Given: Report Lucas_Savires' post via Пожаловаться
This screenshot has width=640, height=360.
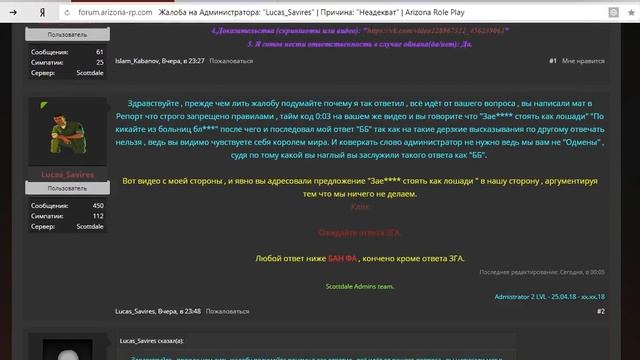Looking at the screenshot, I should coord(227,311).
